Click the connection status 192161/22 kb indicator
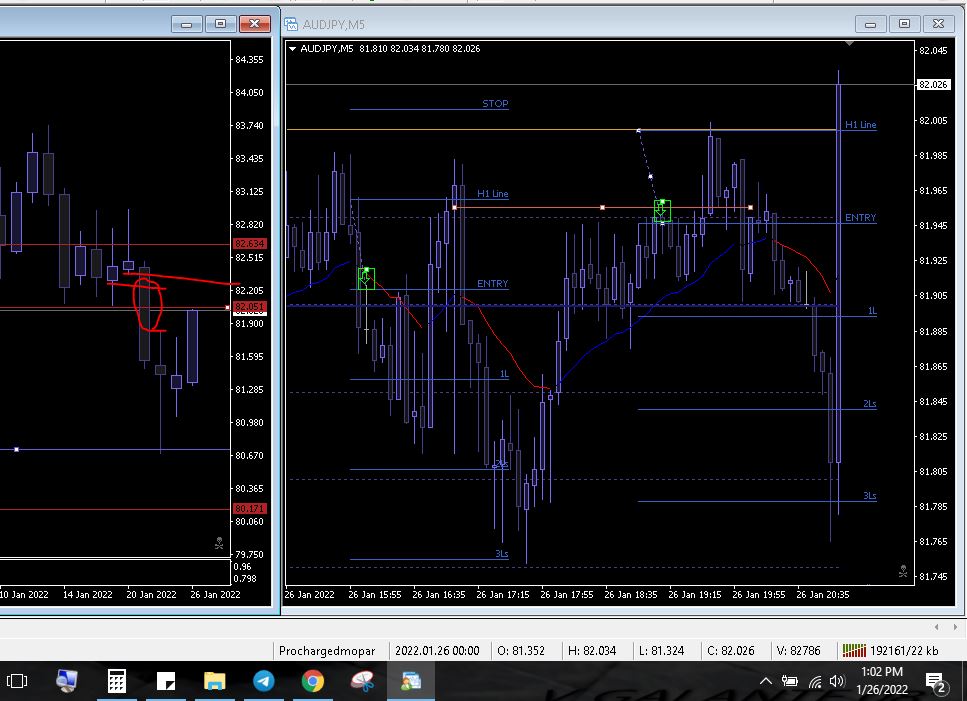The image size is (967, 701). 889,651
